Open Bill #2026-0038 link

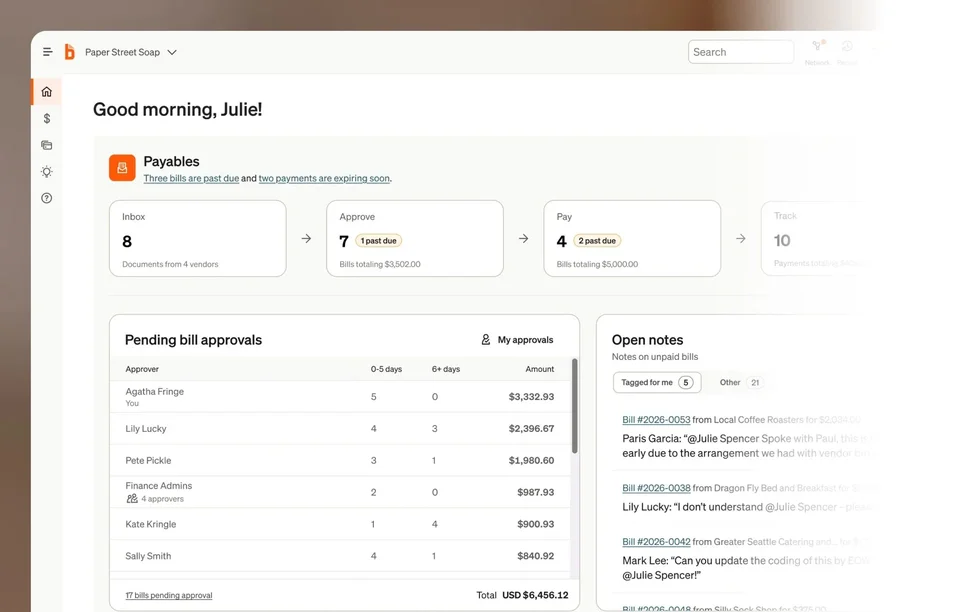click(x=656, y=488)
